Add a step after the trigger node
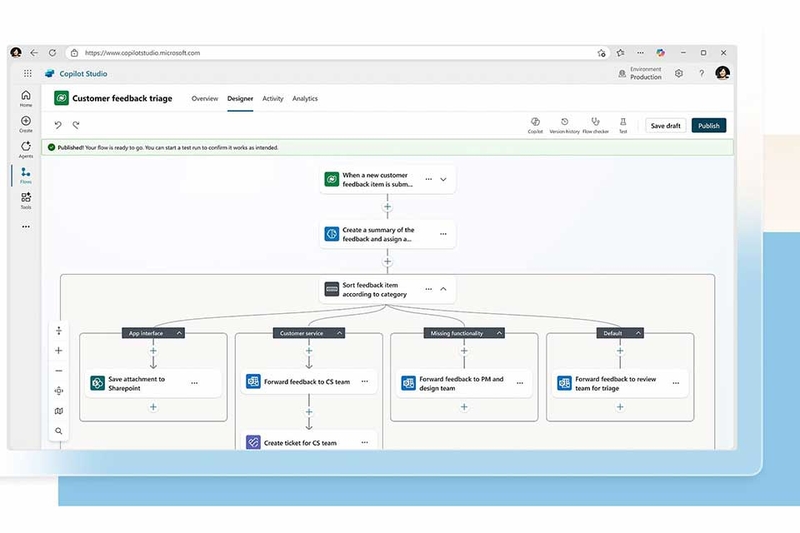The width and height of the screenshot is (800, 533). pos(387,207)
